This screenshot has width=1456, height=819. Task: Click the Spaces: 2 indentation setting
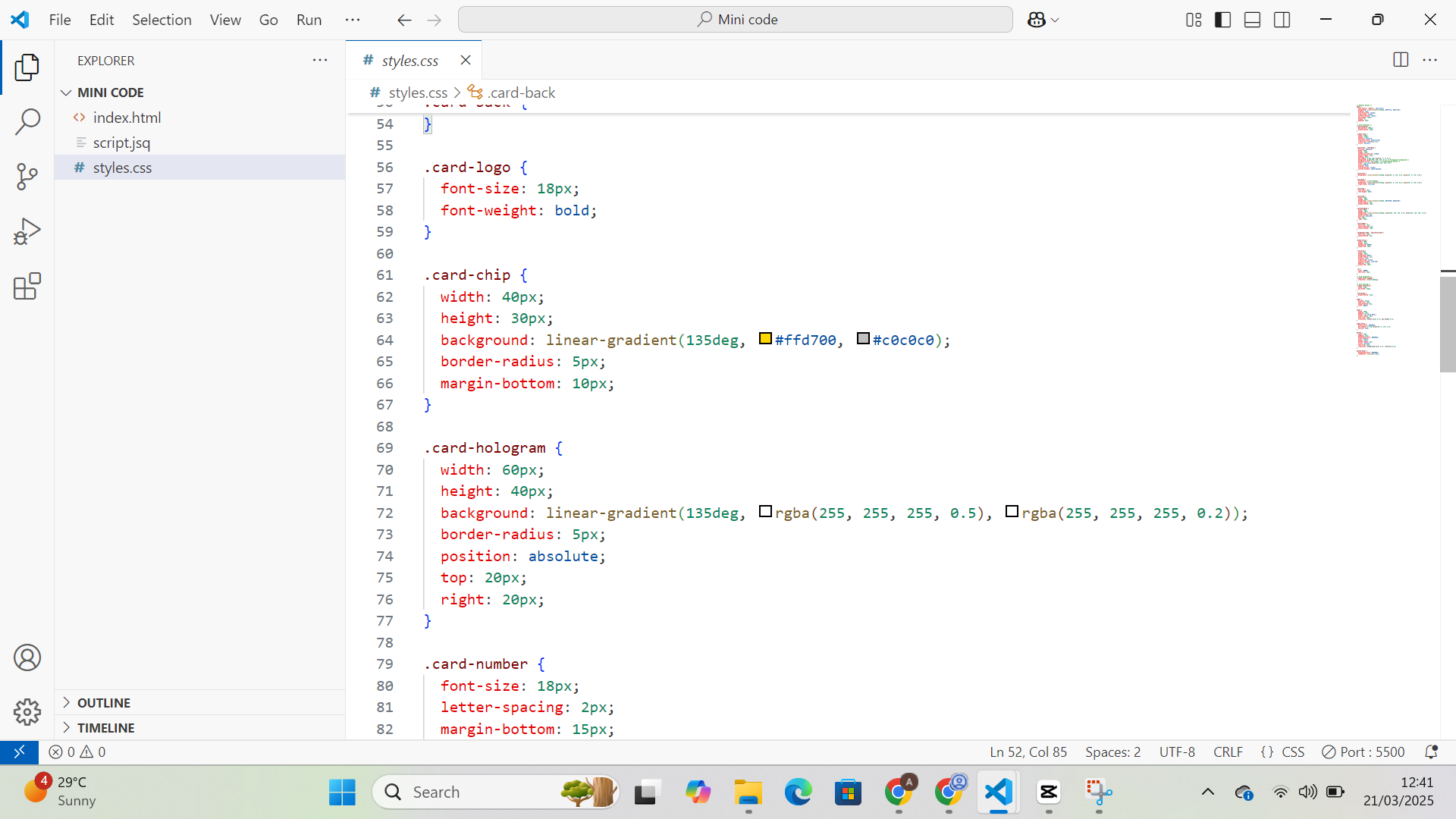(x=1112, y=752)
